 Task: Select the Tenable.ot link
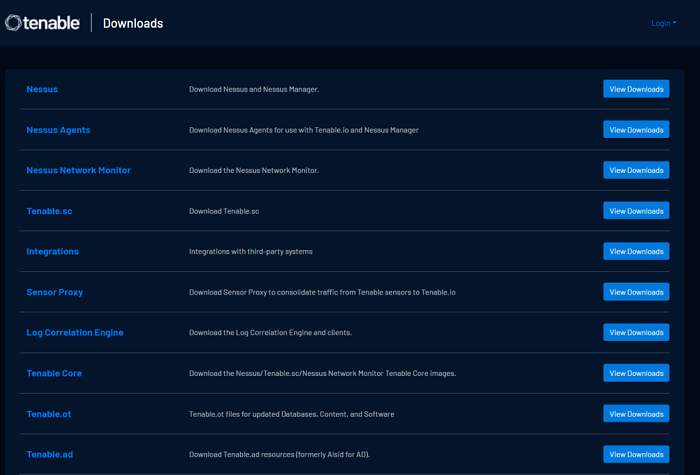[x=49, y=414]
